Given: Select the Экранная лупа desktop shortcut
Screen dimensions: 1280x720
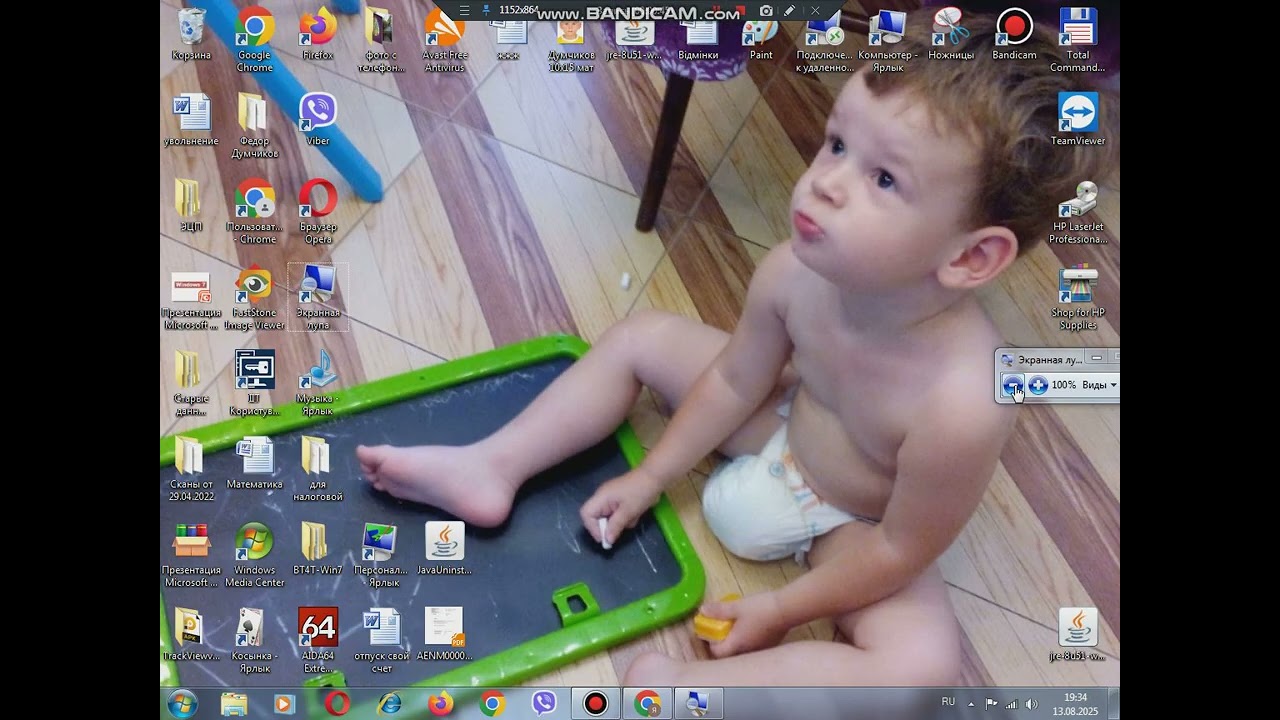Looking at the screenshot, I should point(318,299).
